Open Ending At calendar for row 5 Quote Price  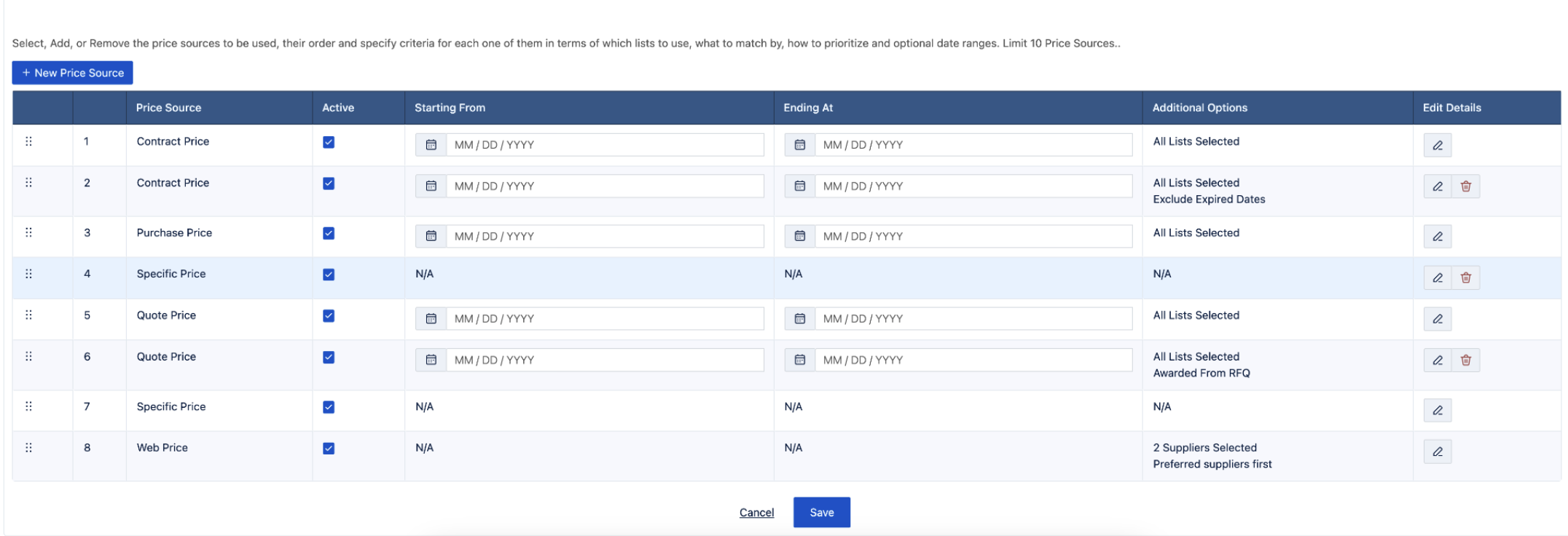(x=799, y=319)
